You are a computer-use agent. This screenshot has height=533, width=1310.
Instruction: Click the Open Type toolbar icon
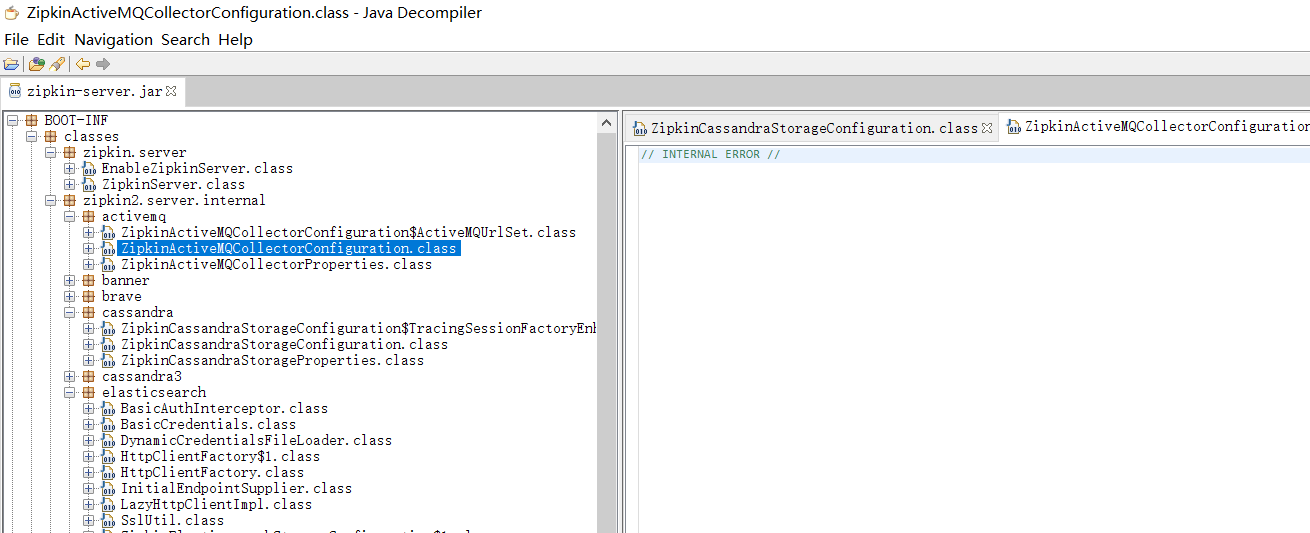coord(37,64)
